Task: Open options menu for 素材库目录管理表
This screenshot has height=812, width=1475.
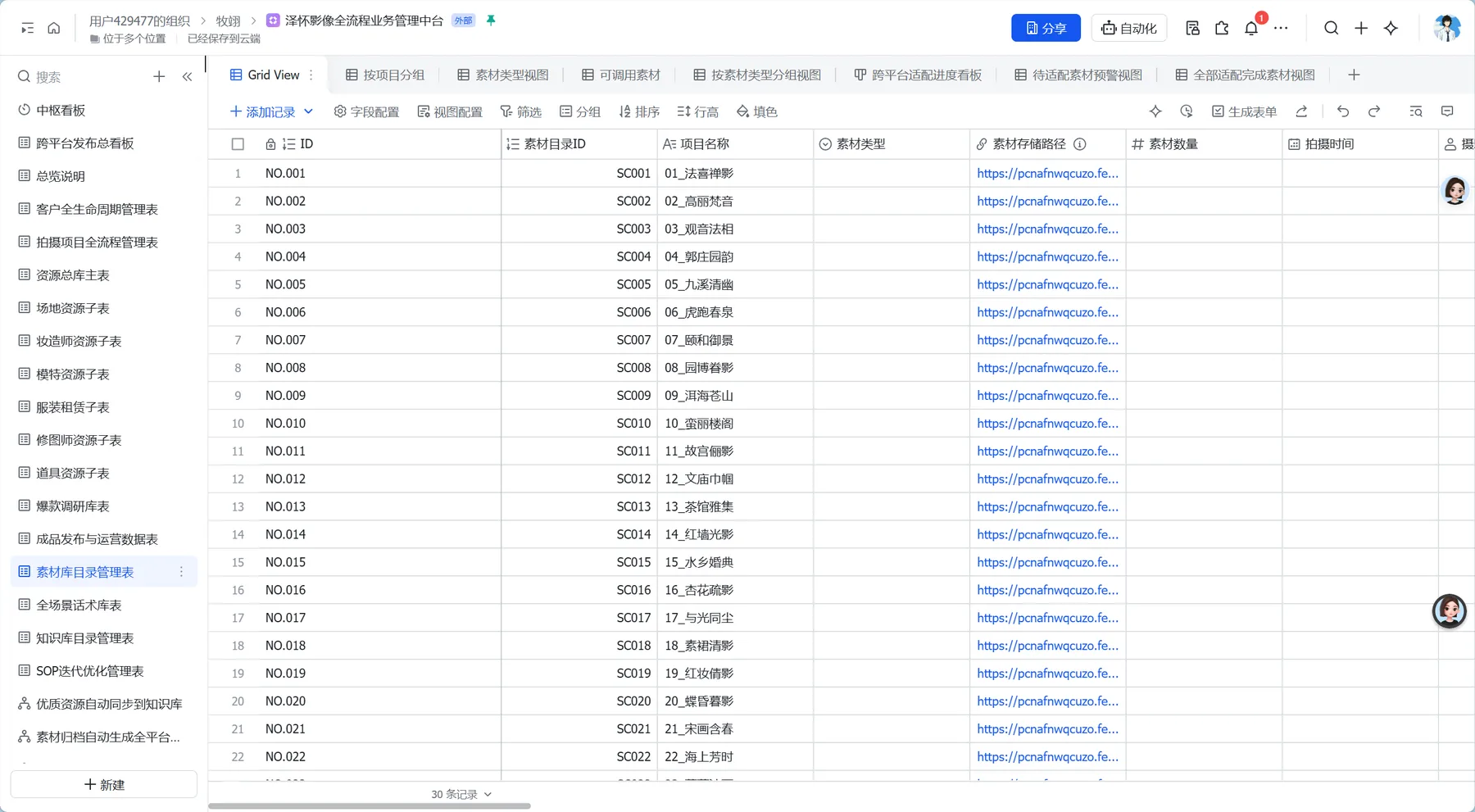Action: pyautogui.click(x=181, y=572)
